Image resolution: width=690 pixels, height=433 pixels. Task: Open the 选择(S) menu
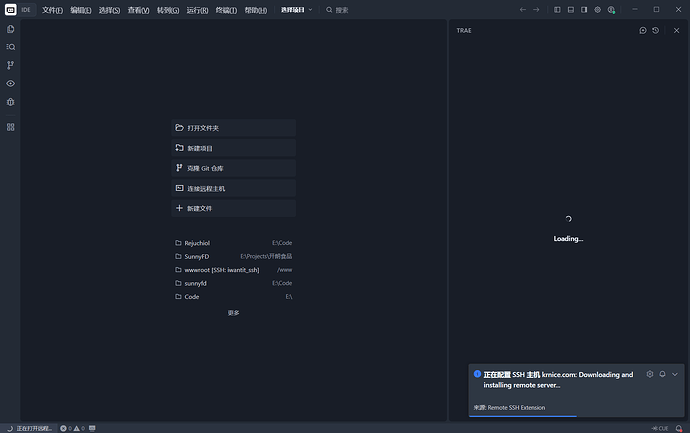(109, 10)
